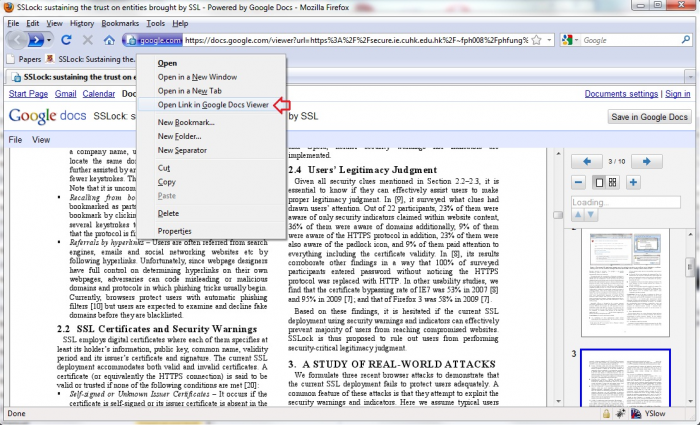Open the Help menu
700x425 pixels.
tap(180, 24)
